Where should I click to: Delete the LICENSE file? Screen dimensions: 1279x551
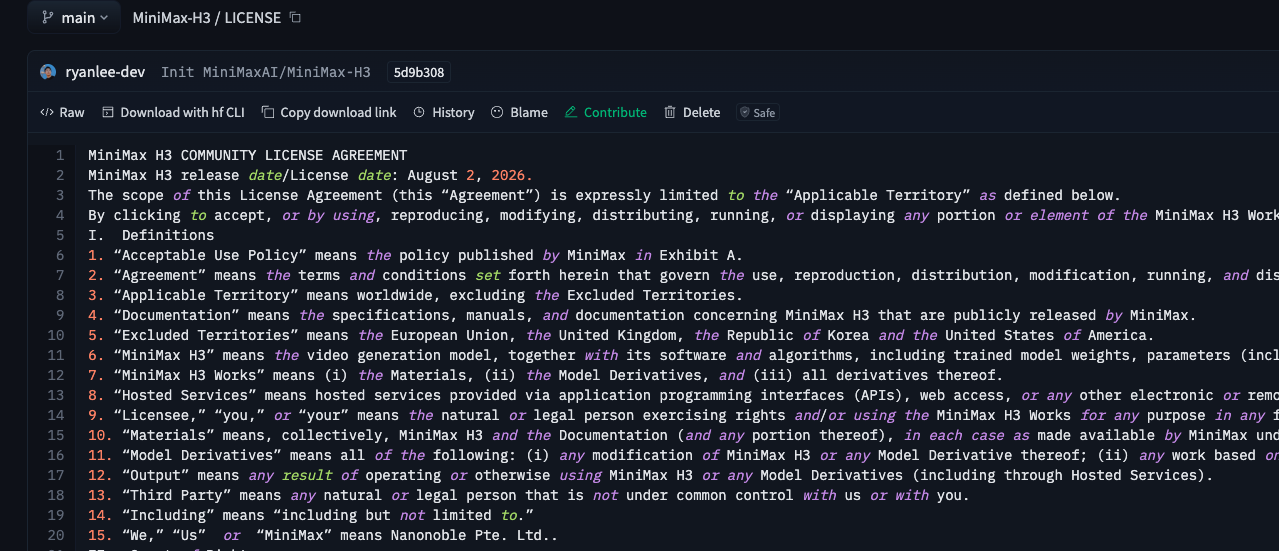(x=692, y=112)
